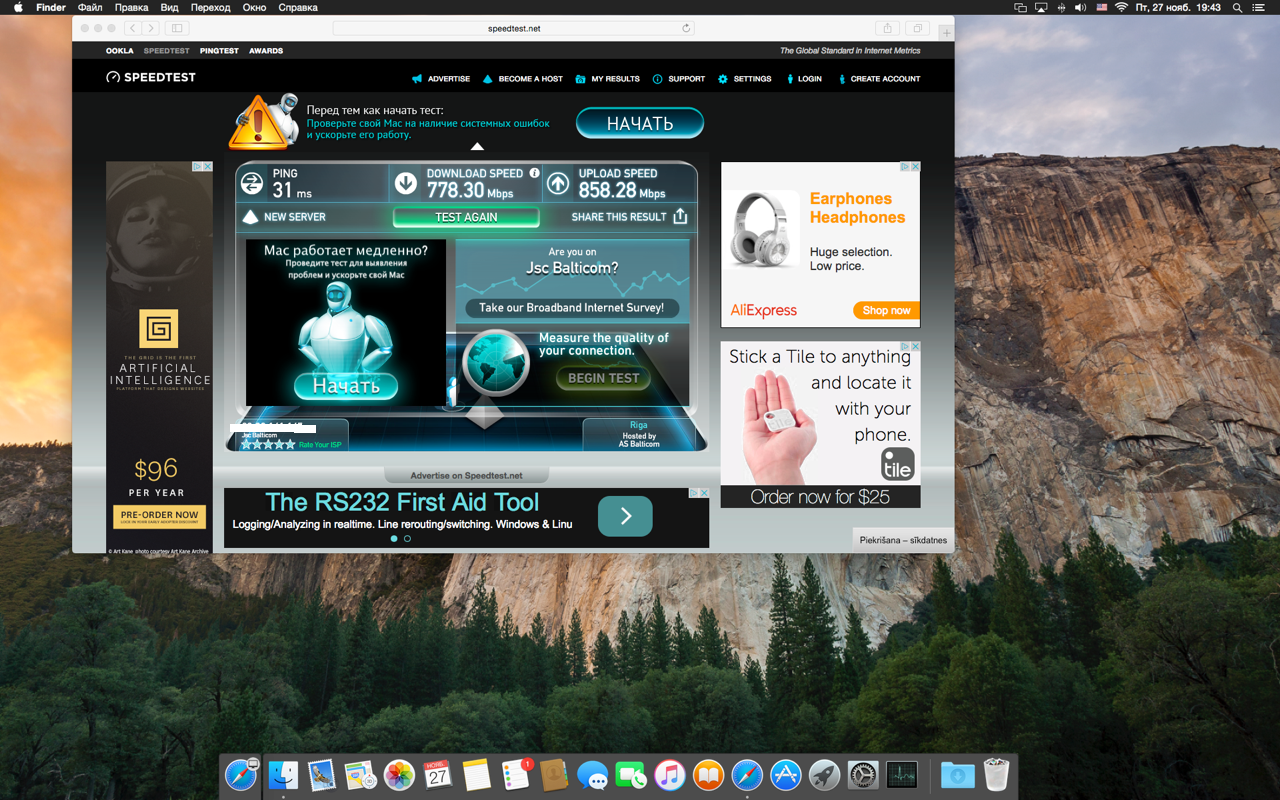Click the Tile logo in the ad

point(897,463)
